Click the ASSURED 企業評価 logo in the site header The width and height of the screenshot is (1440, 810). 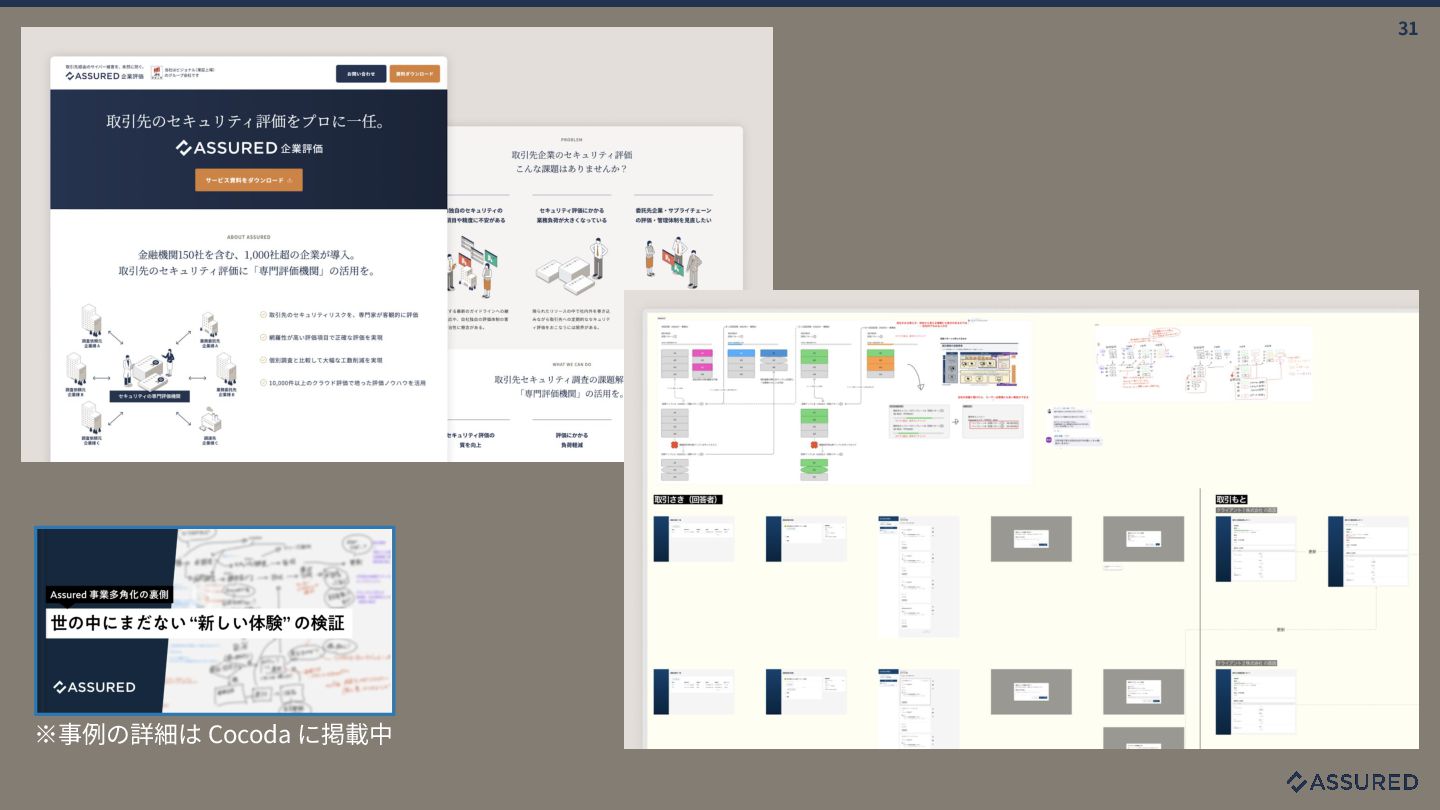[x=104, y=76]
